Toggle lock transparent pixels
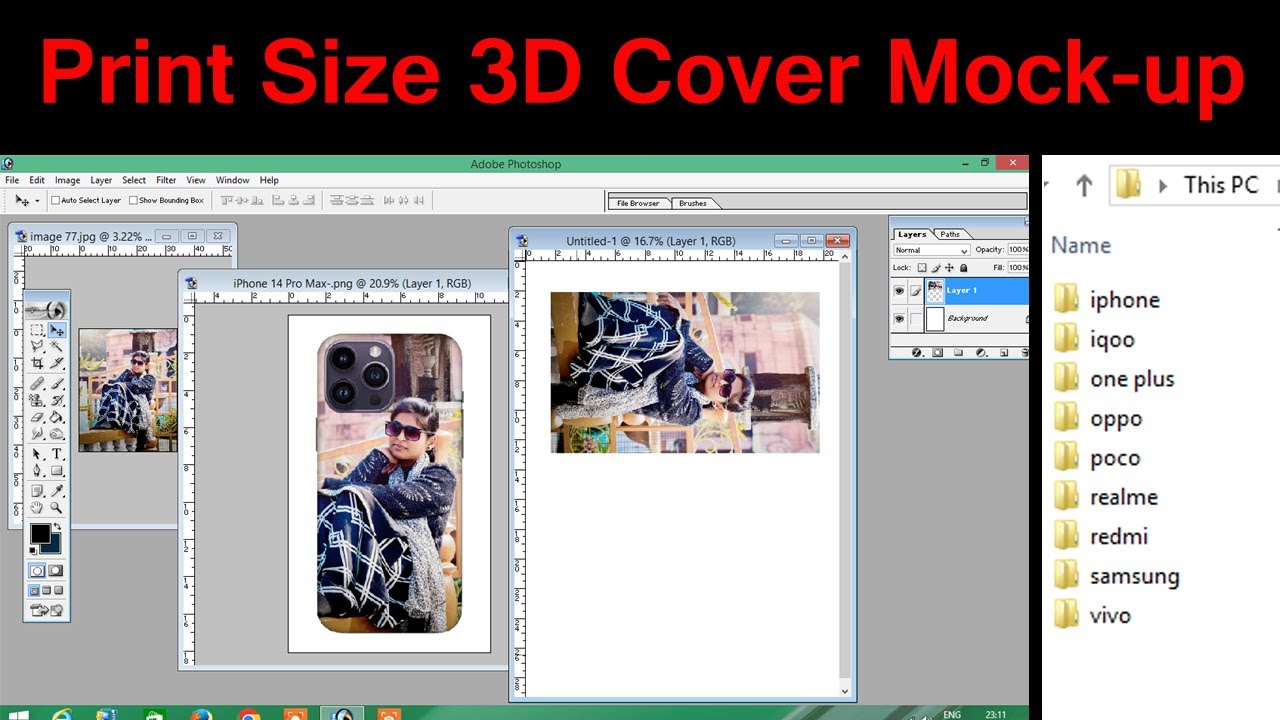 [x=922, y=268]
